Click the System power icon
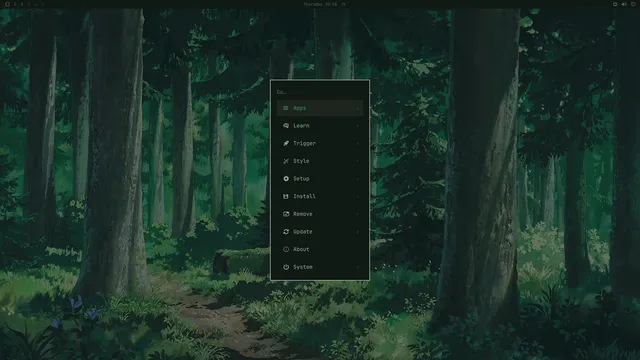The image size is (640, 360). pos(286,267)
